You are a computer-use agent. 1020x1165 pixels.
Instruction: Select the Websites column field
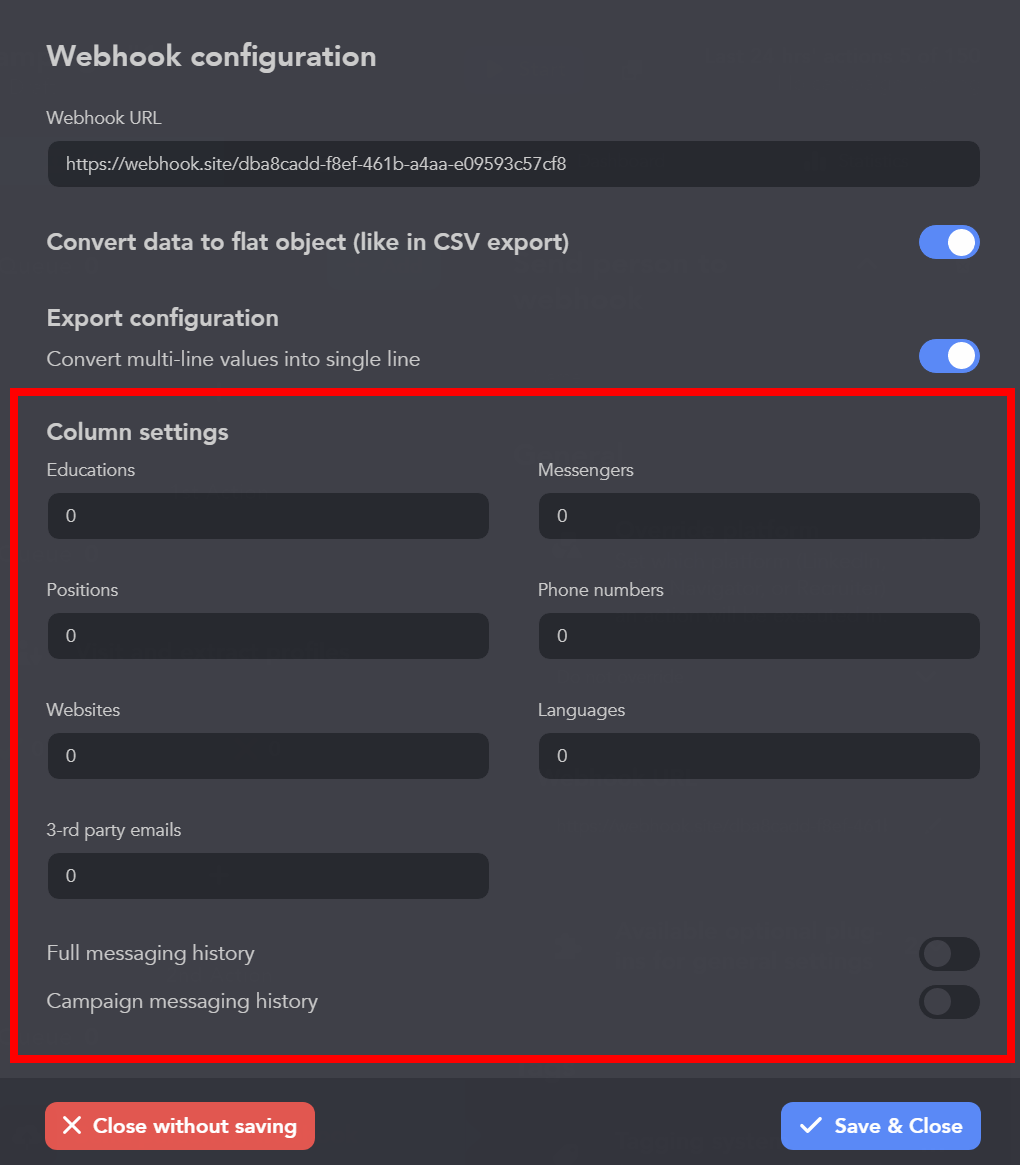pos(268,756)
